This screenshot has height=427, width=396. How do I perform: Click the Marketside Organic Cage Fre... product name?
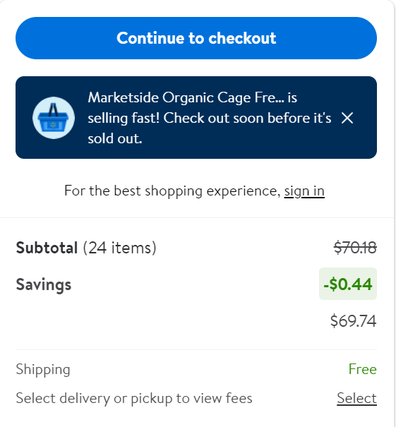pos(186,98)
